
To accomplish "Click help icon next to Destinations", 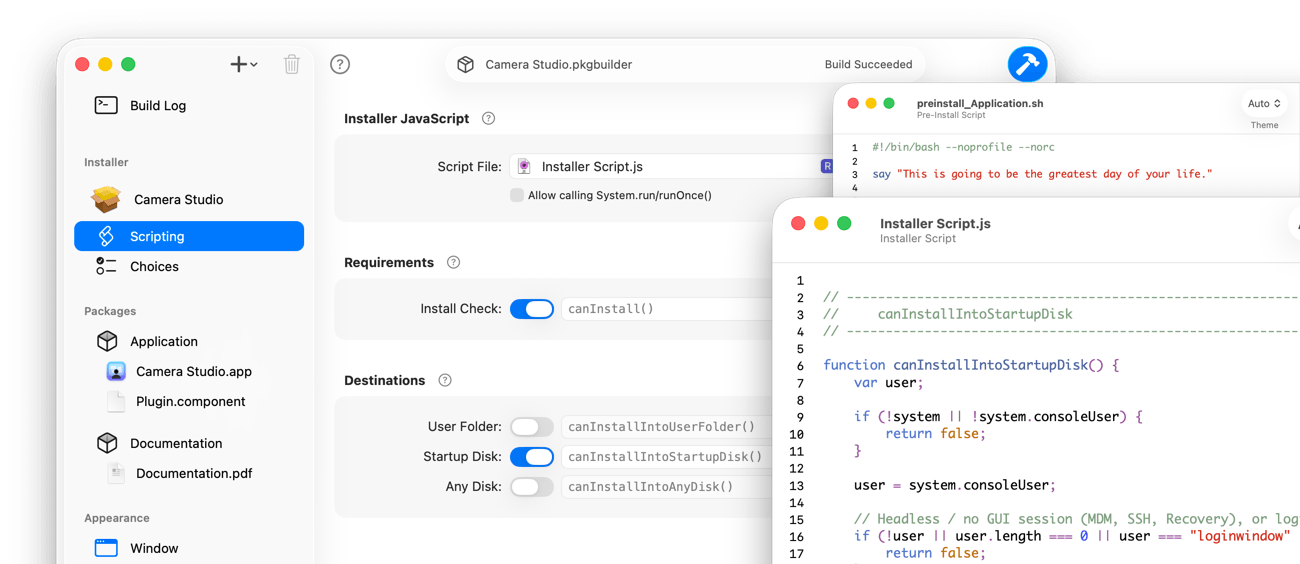I will click(445, 380).
